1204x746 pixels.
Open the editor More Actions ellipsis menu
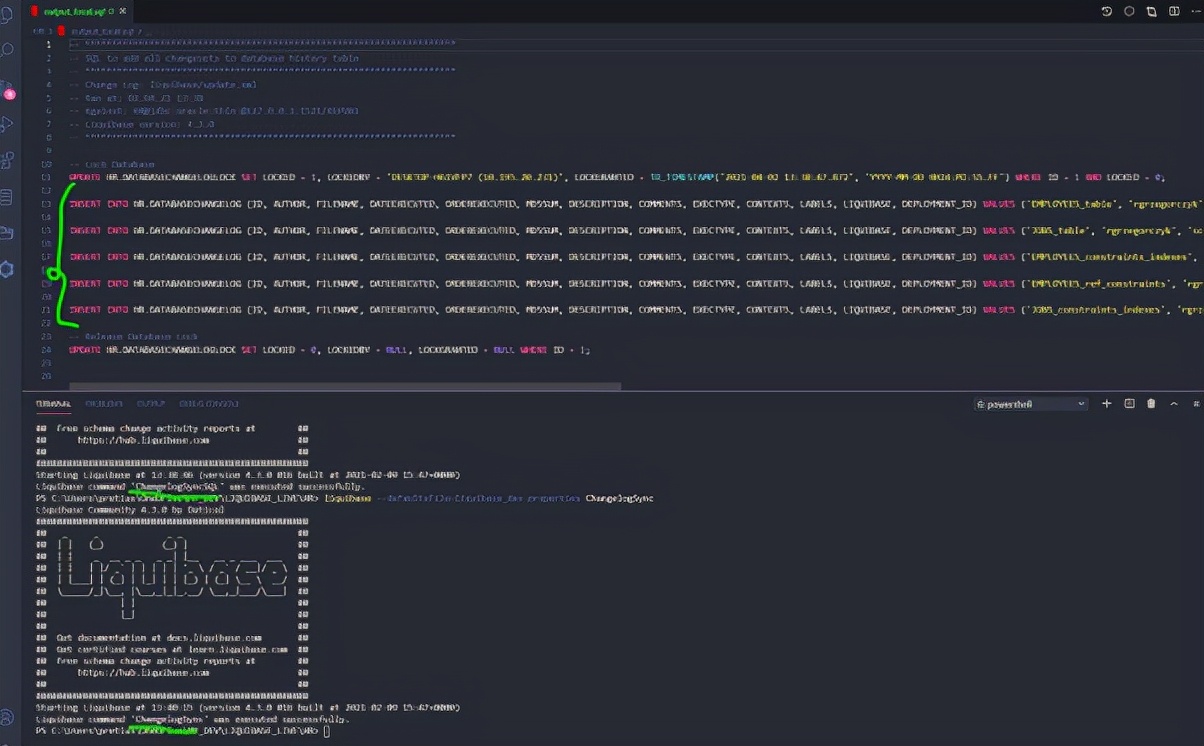pos(1195,12)
